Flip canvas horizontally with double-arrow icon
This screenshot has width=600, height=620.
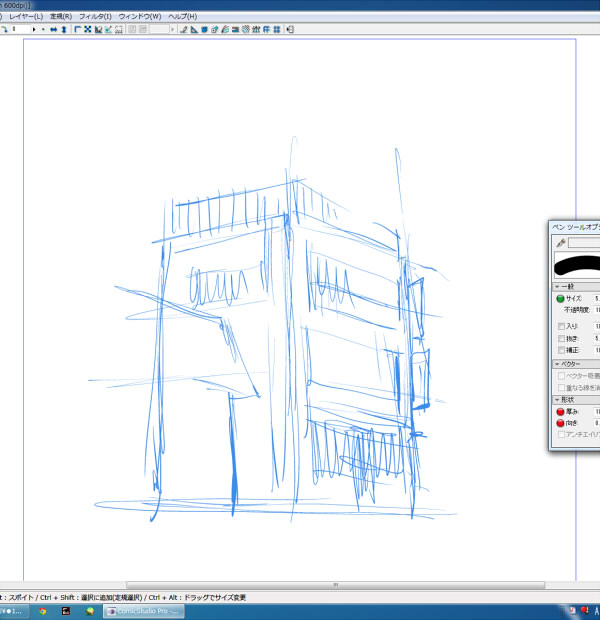tap(53, 29)
